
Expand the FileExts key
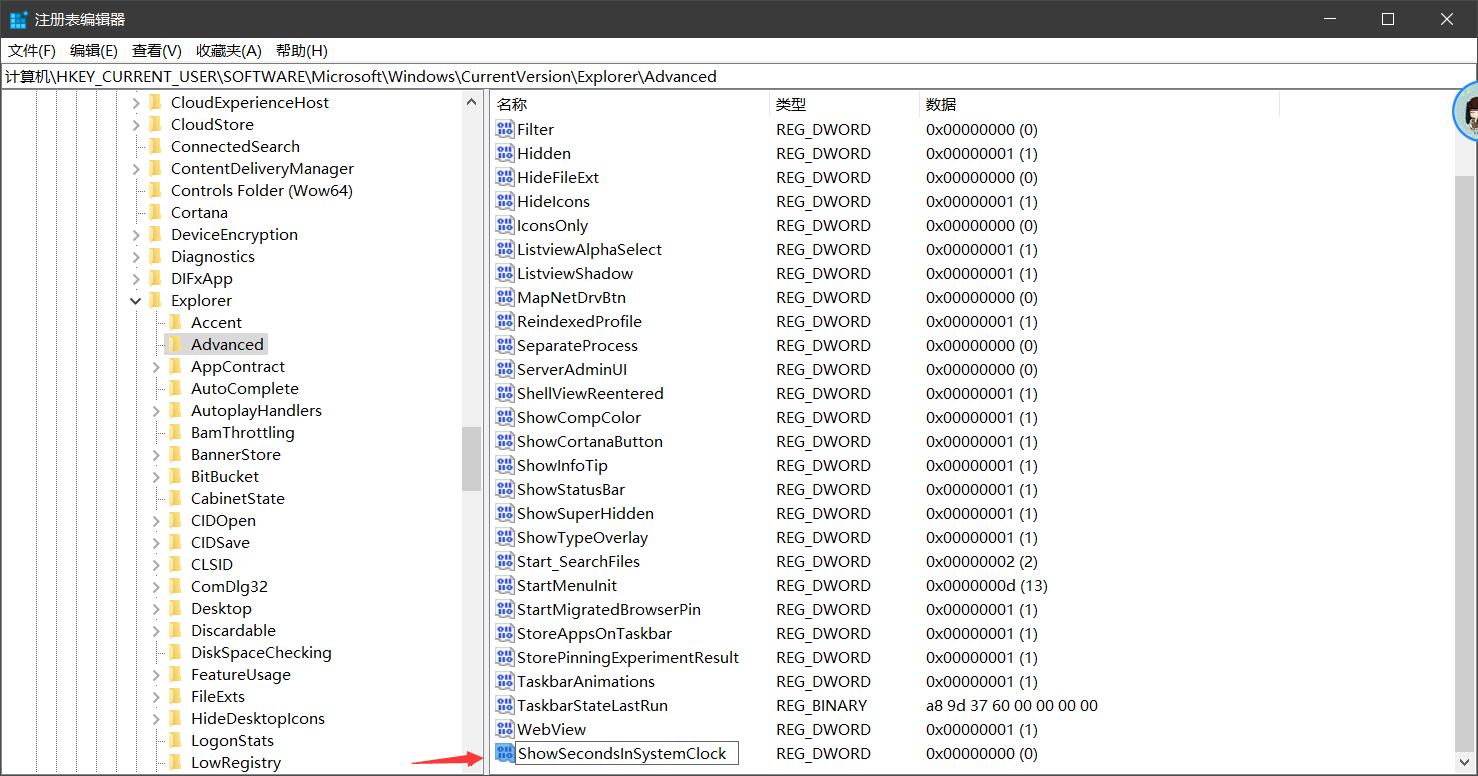(157, 697)
